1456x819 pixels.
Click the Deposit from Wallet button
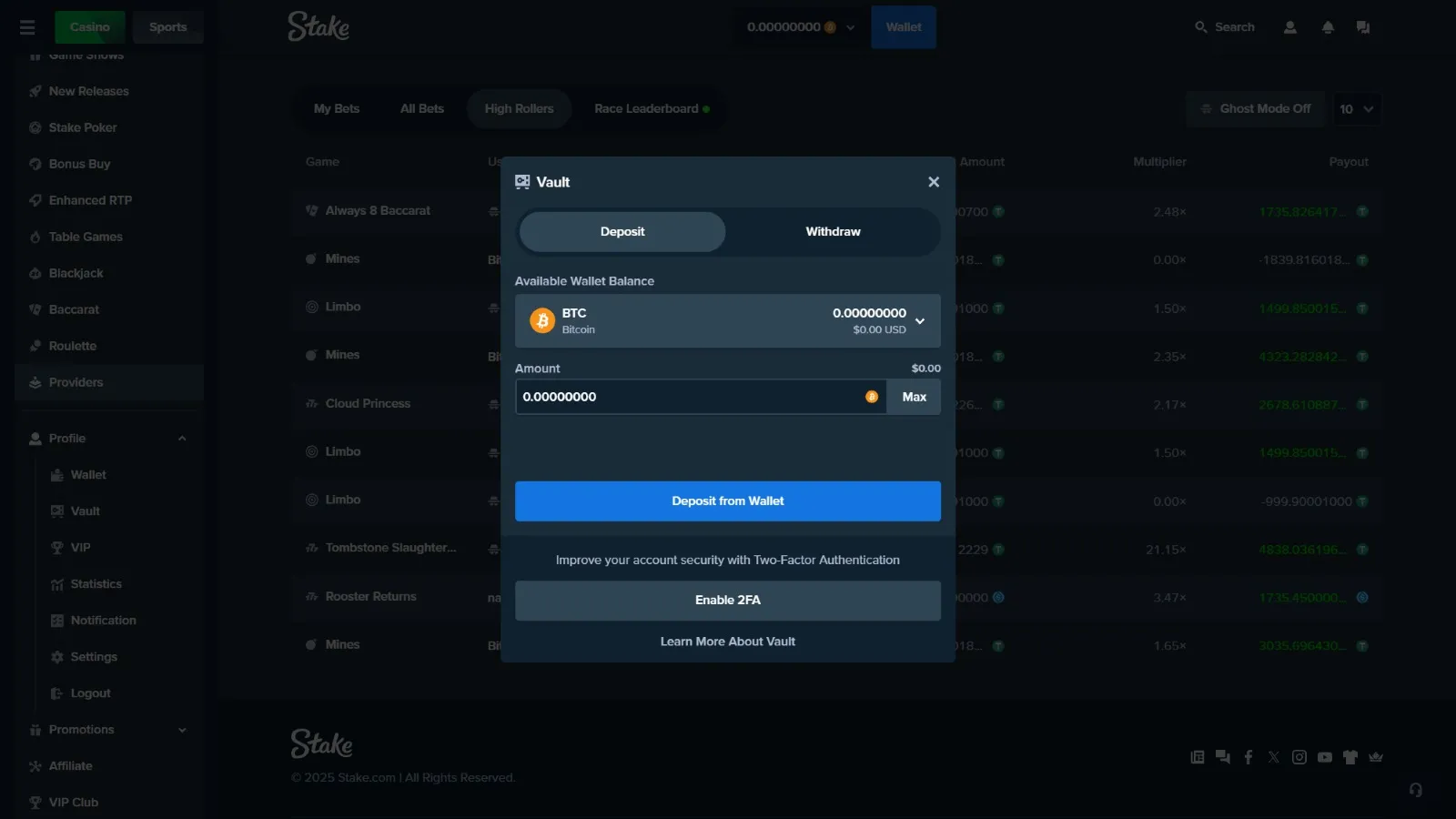[x=727, y=501]
